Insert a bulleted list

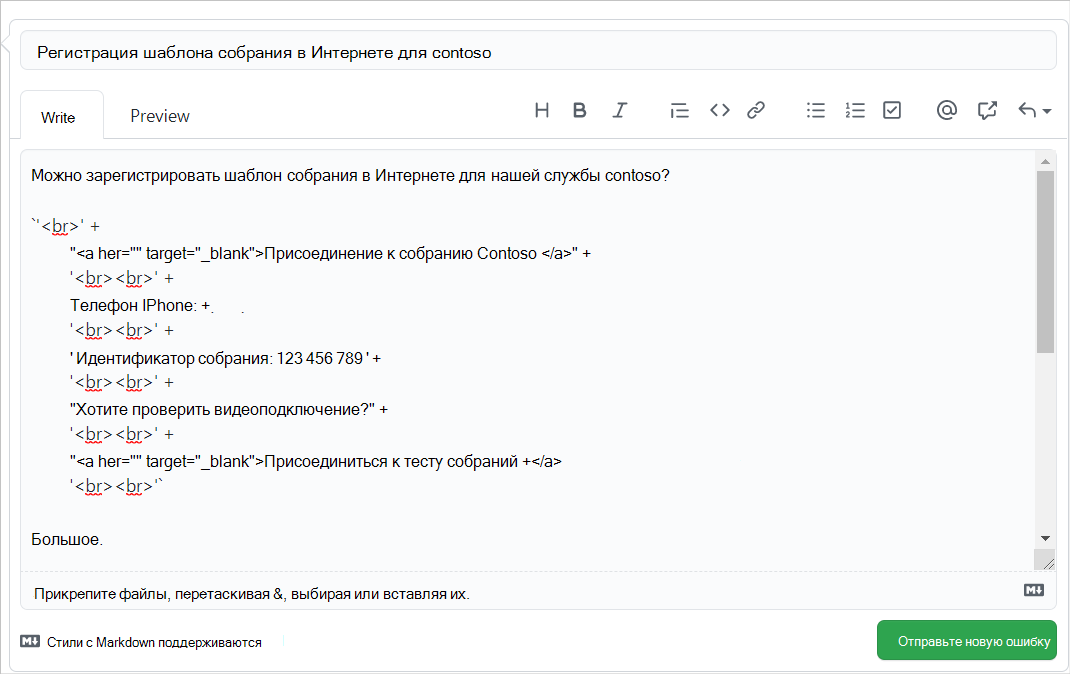[815, 110]
